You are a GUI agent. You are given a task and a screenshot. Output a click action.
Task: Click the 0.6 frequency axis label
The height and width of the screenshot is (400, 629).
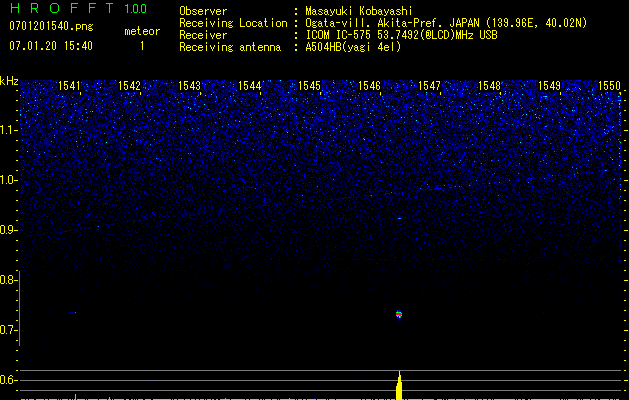9,380
